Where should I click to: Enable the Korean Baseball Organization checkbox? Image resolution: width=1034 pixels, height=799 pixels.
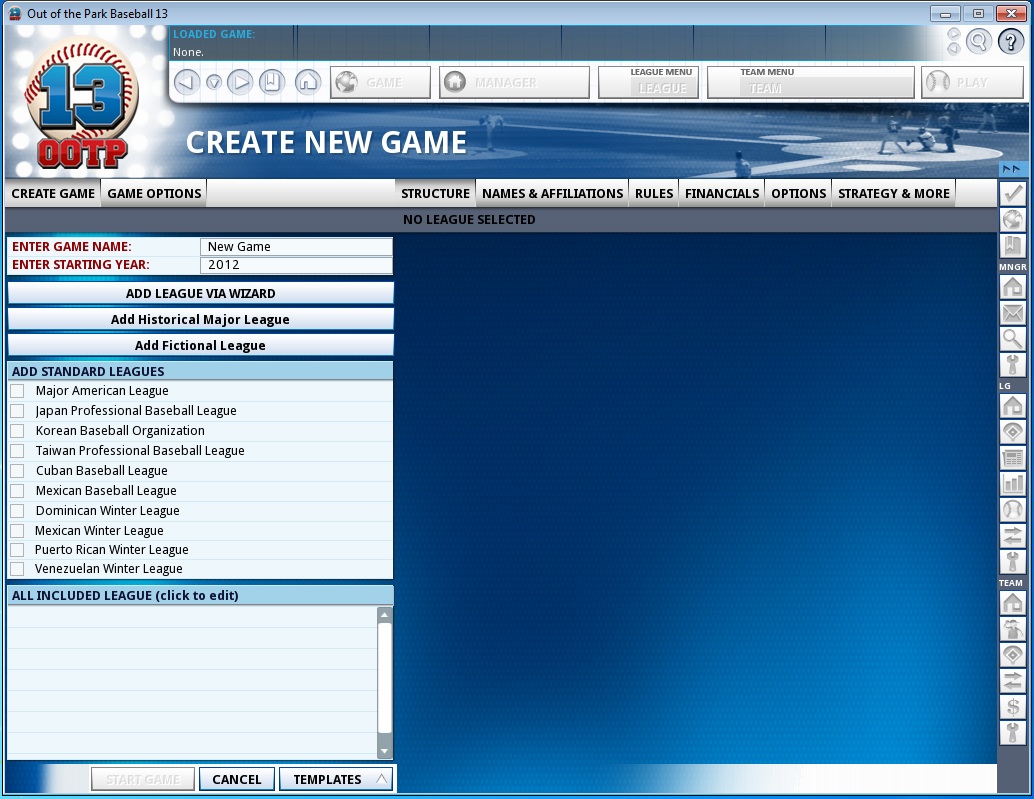click(18, 430)
